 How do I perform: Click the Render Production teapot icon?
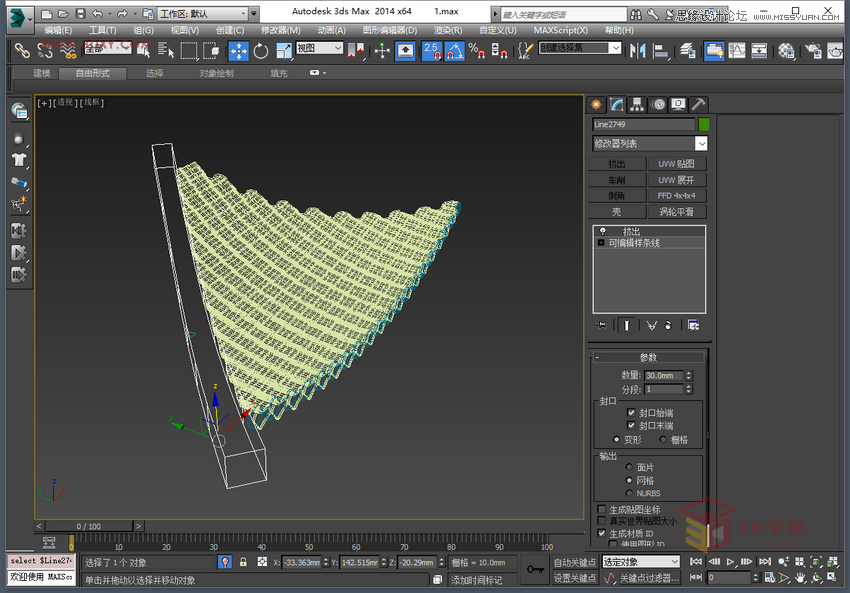(837, 49)
